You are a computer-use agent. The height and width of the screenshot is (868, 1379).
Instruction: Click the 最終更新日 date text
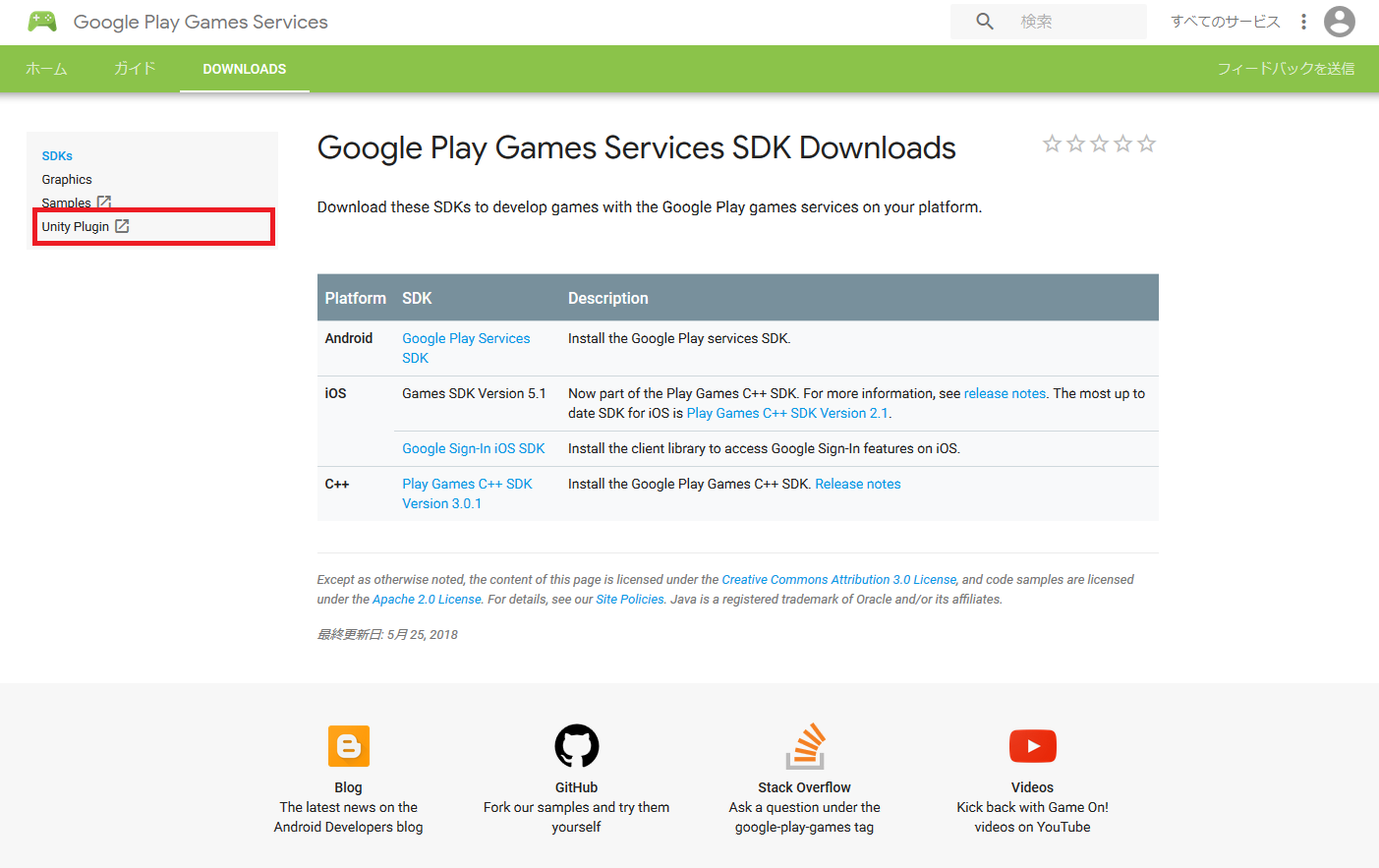(387, 635)
